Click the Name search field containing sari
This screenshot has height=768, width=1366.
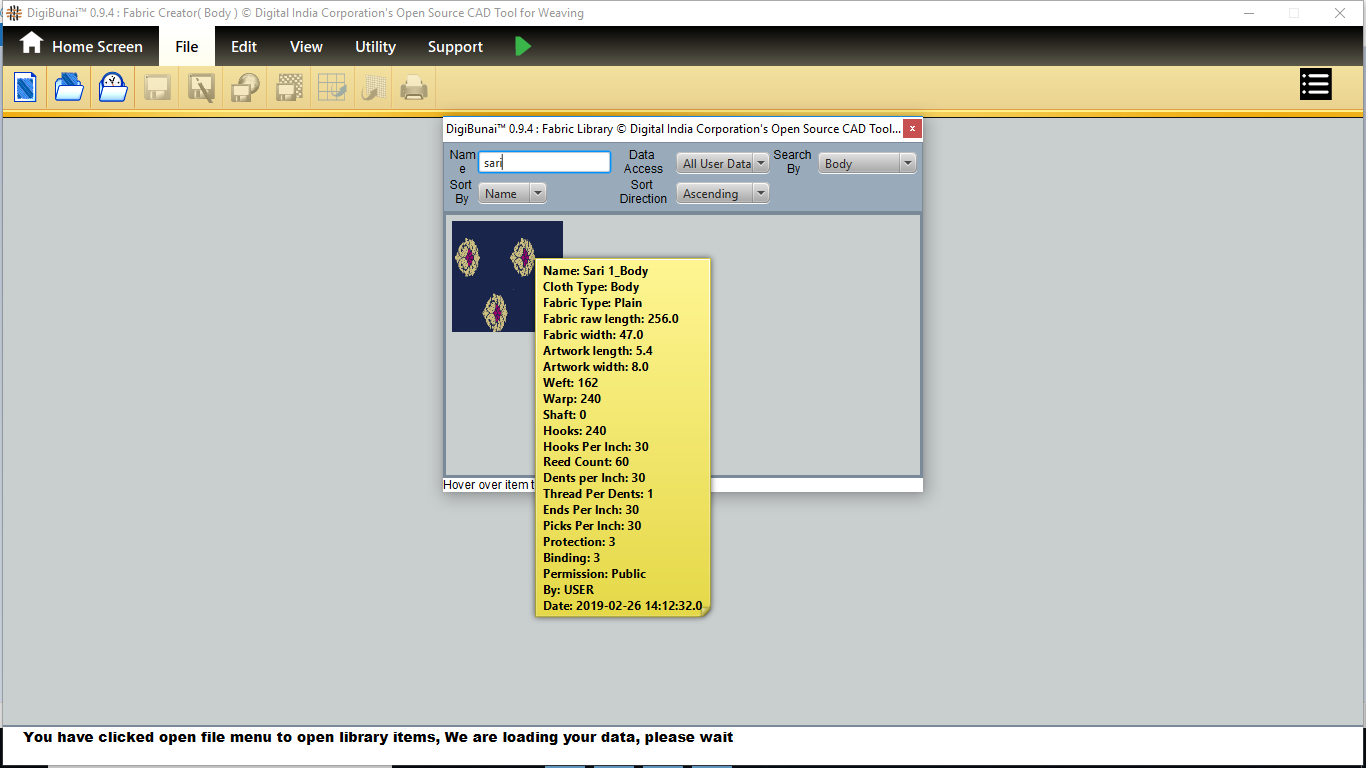coord(544,162)
